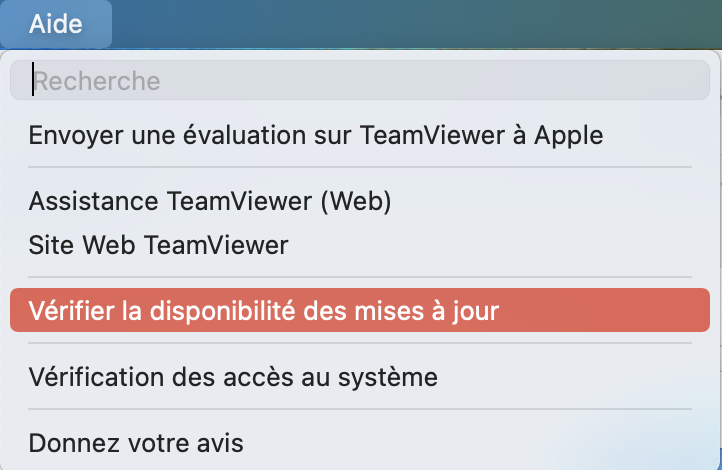Image resolution: width=722 pixels, height=470 pixels.
Task: Click Donnez votre avis
Action: point(136,442)
